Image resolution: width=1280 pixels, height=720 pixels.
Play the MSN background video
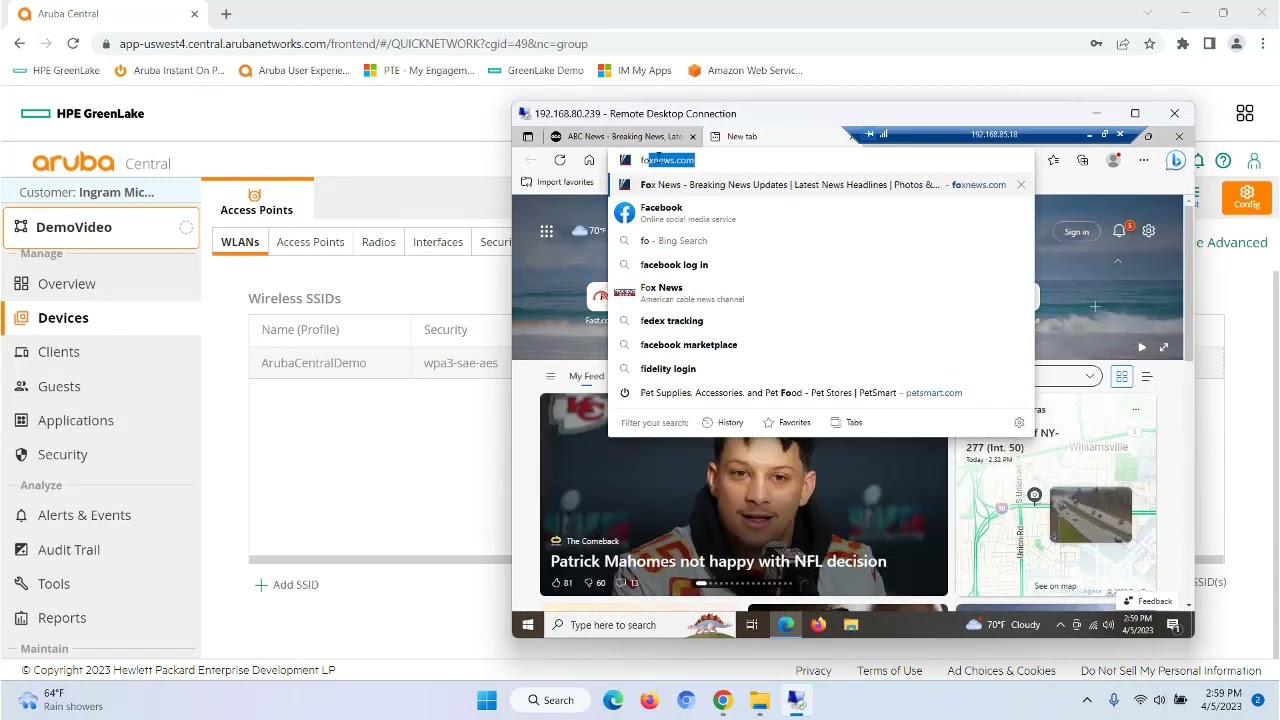[x=1142, y=347]
